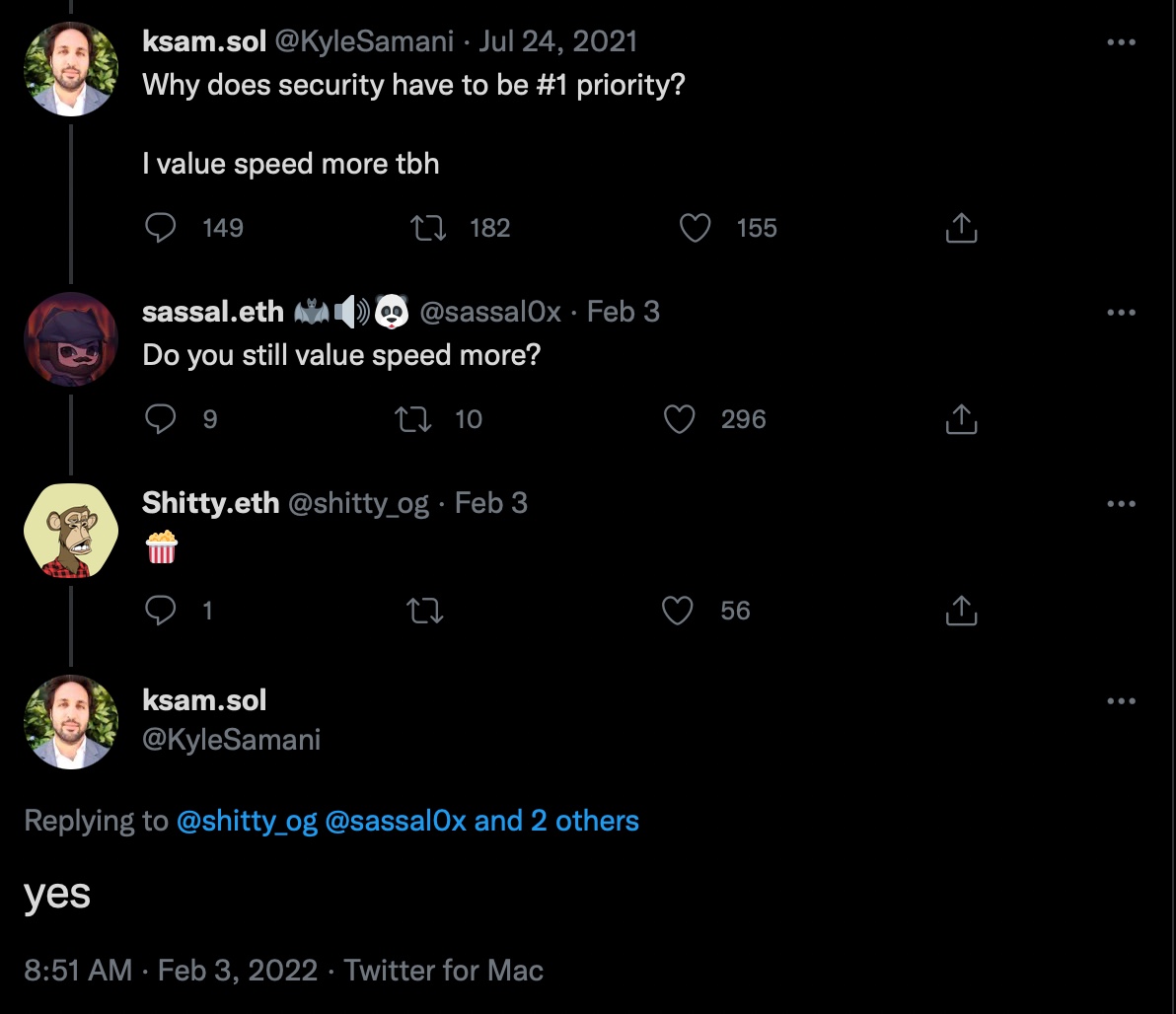Open the @shitty_og mention link

pyautogui.click(x=247, y=821)
